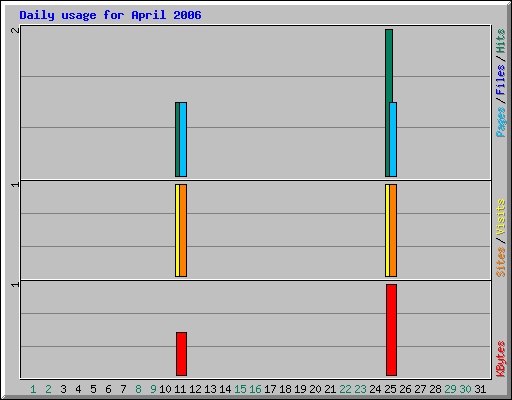Click the yellow Visits bar for day 11
The width and height of the screenshot is (512, 400).
(177, 230)
